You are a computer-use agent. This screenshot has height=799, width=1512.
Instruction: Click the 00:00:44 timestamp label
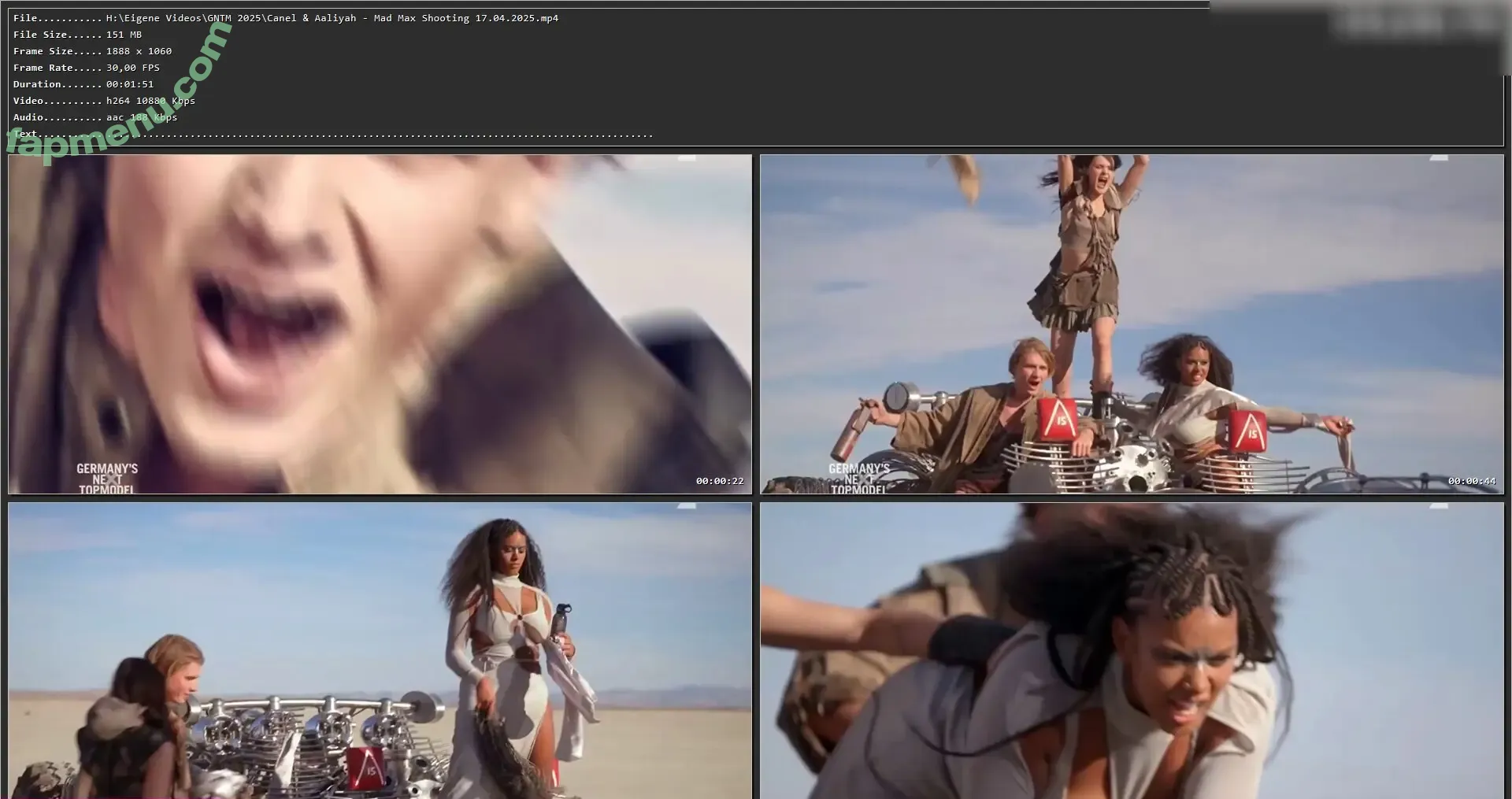click(x=1471, y=481)
